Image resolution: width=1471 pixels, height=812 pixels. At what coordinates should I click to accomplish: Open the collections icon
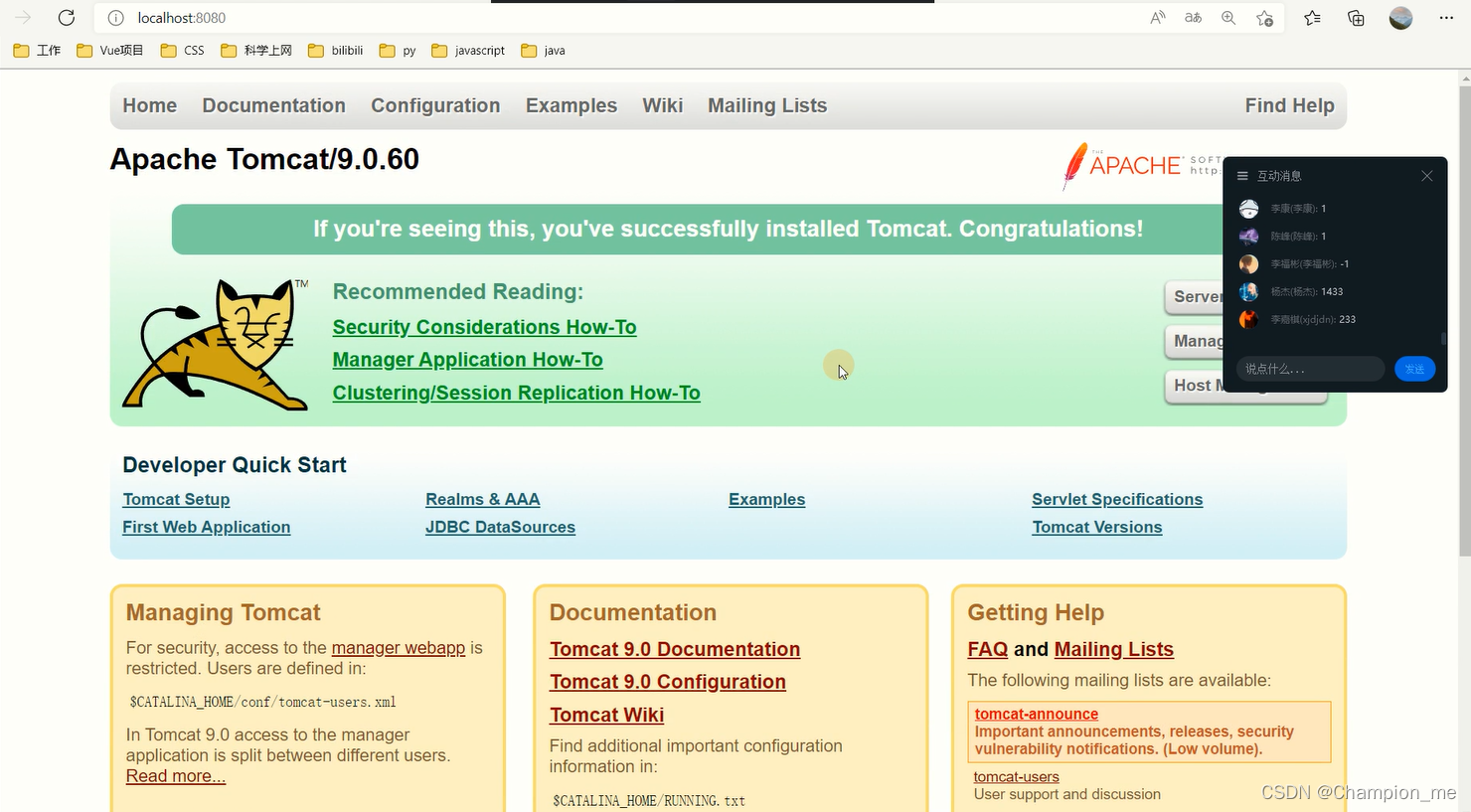tap(1356, 18)
